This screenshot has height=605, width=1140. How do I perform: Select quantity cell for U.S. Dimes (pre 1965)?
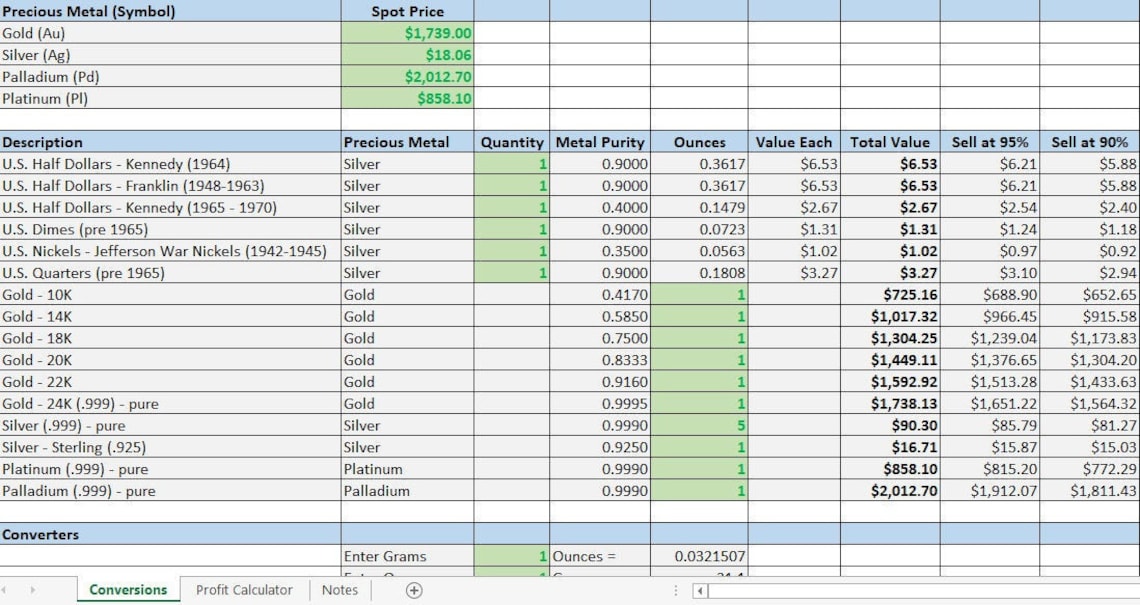[x=511, y=229]
